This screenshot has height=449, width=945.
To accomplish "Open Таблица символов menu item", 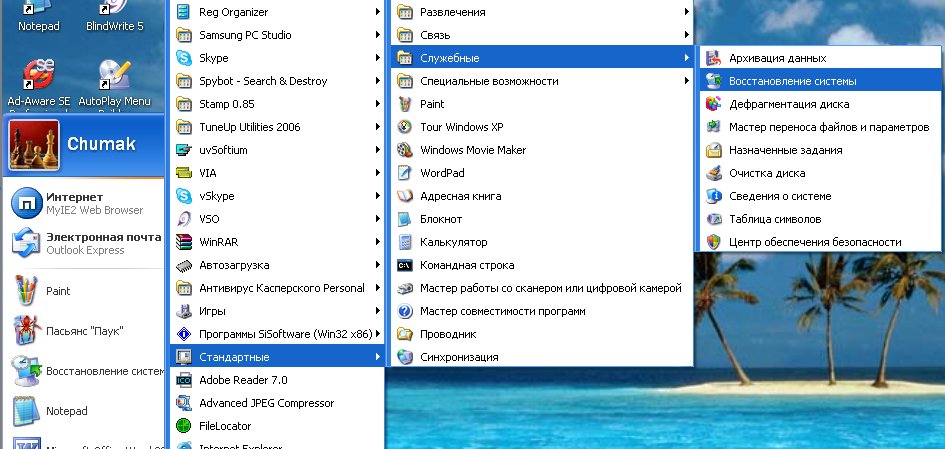I will tap(775, 219).
